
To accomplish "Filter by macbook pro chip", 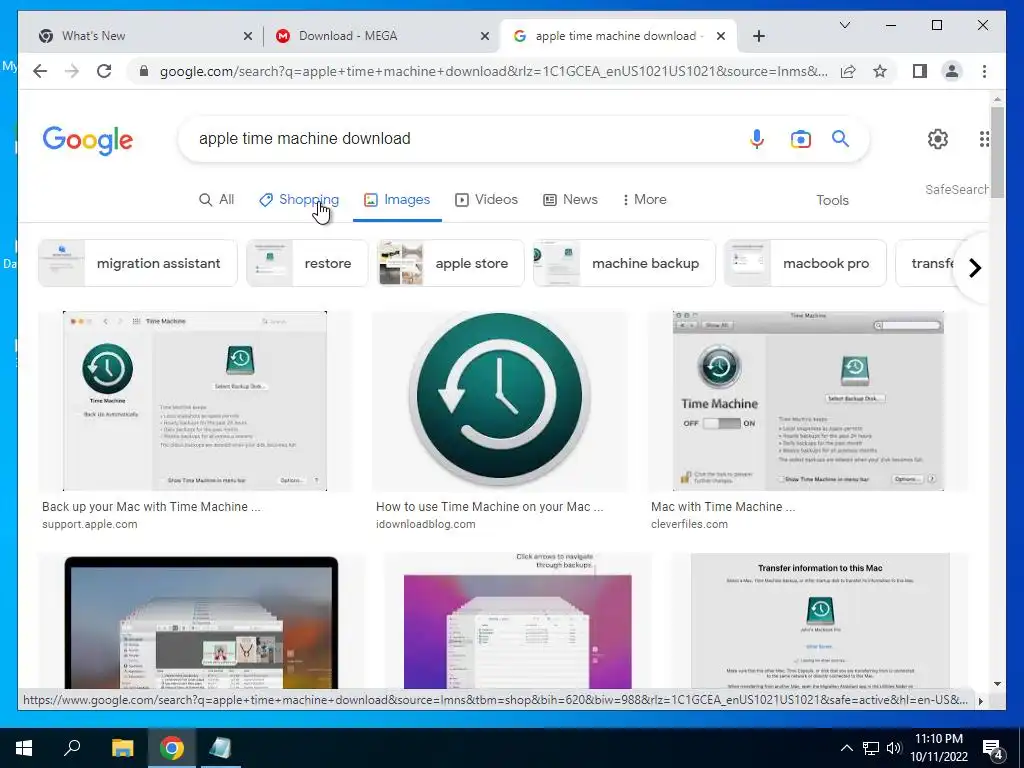I will [x=805, y=263].
